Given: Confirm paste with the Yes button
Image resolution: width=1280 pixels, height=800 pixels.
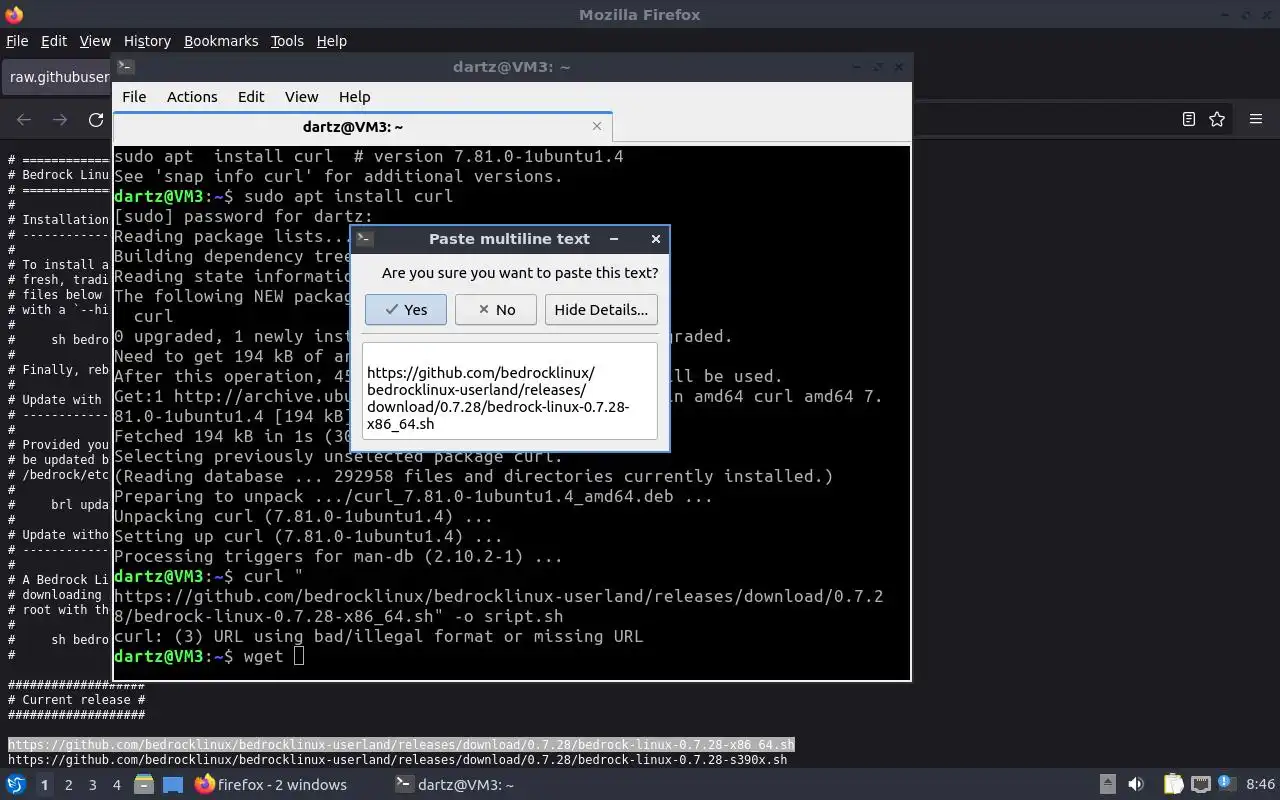Looking at the screenshot, I should [405, 310].
